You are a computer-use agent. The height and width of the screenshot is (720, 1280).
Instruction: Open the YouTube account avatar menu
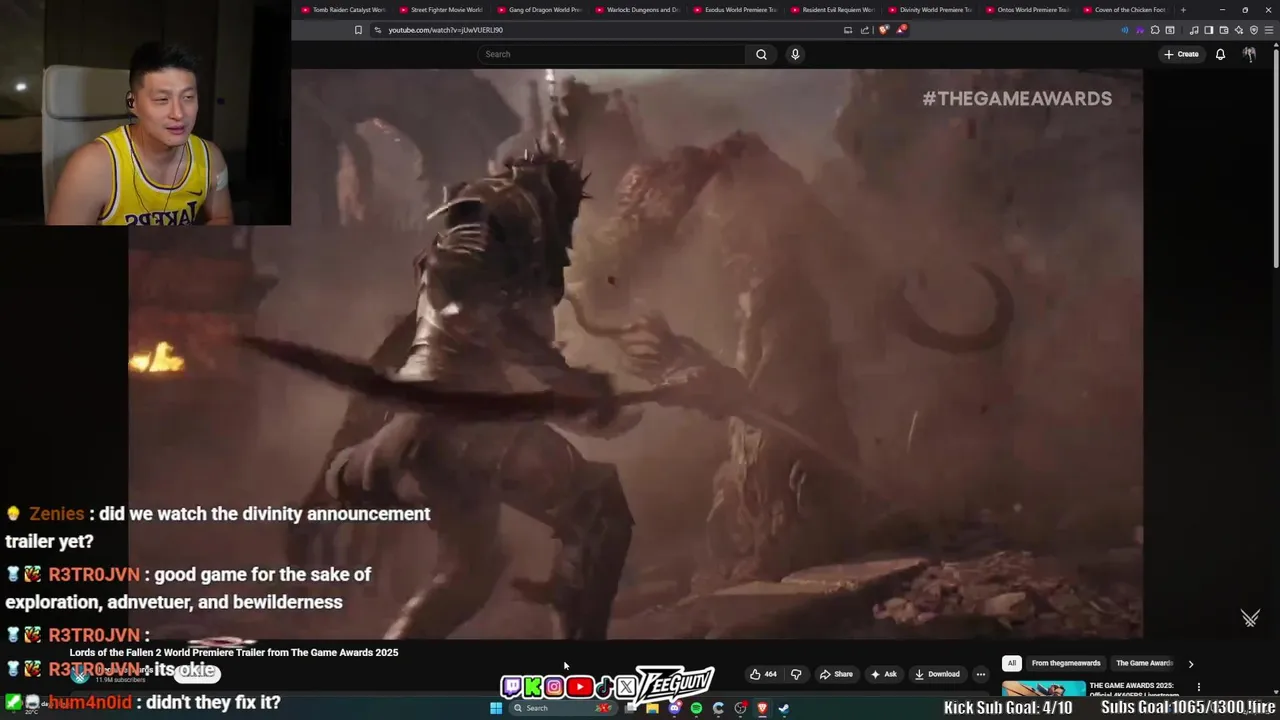(x=1249, y=54)
